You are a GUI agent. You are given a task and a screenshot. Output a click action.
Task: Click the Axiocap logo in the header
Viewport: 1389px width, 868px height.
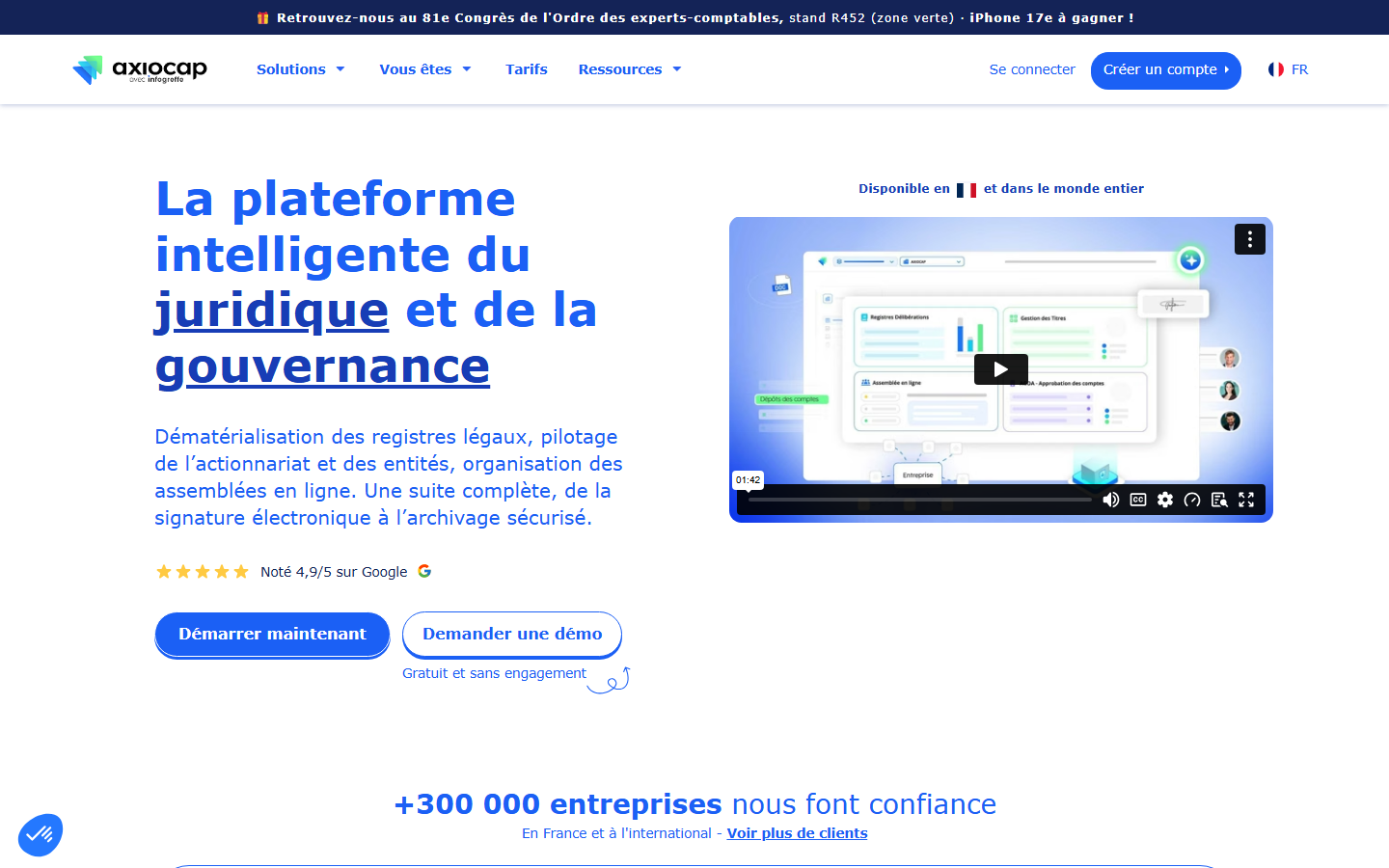140,69
